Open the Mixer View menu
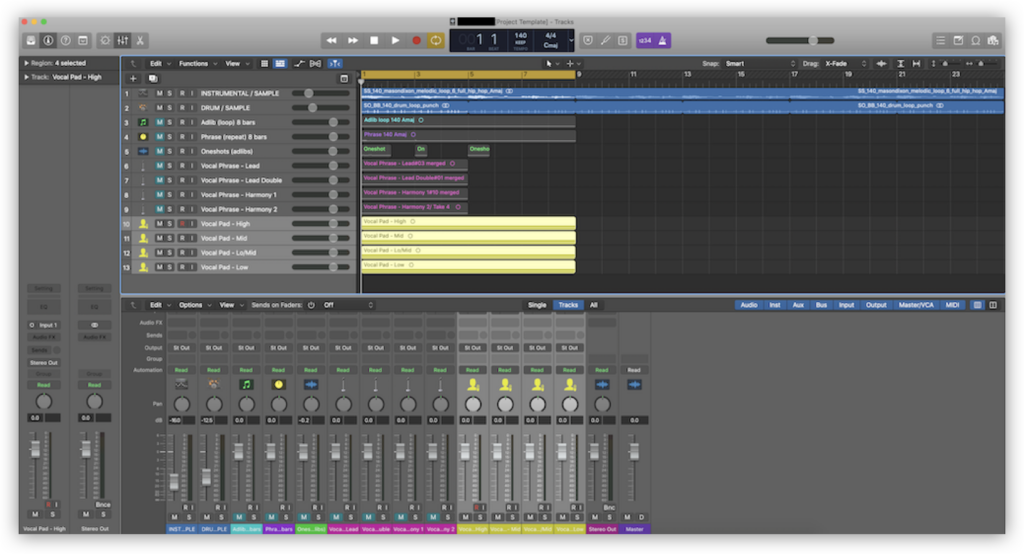The width and height of the screenshot is (1024, 554). pyautogui.click(x=231, y=305)
